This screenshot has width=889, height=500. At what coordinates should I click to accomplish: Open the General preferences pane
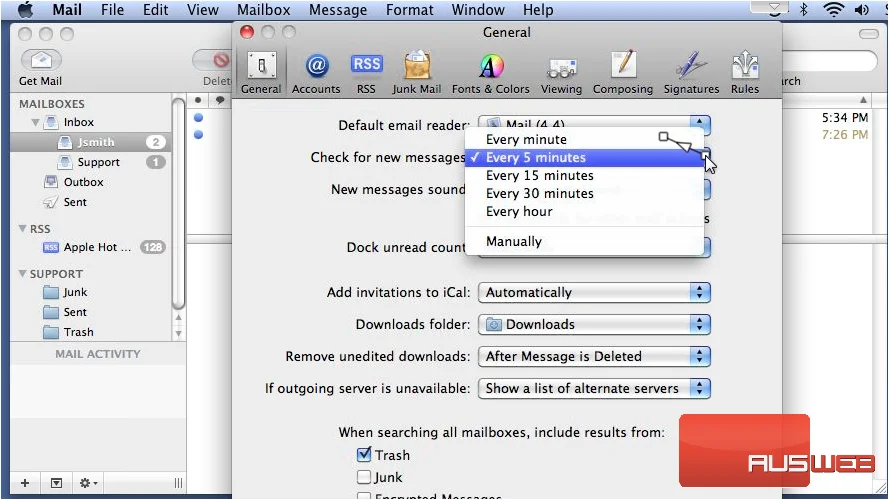[x=261, y=73]
